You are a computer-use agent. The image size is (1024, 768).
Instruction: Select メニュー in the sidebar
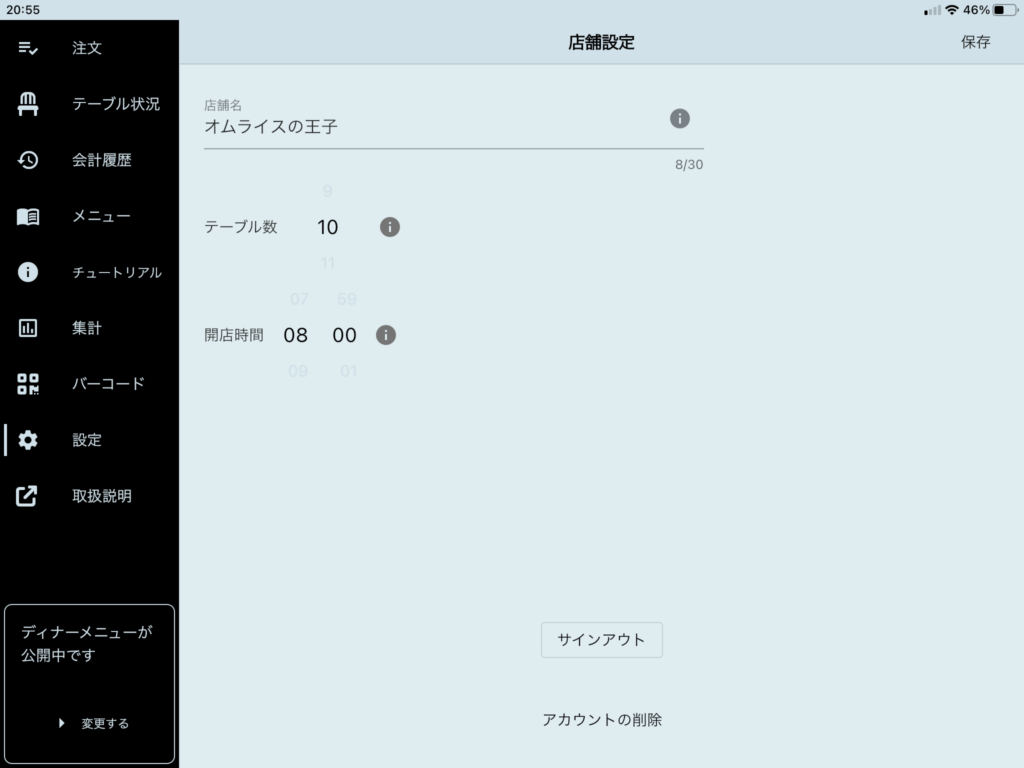click(x=101, y=216)
